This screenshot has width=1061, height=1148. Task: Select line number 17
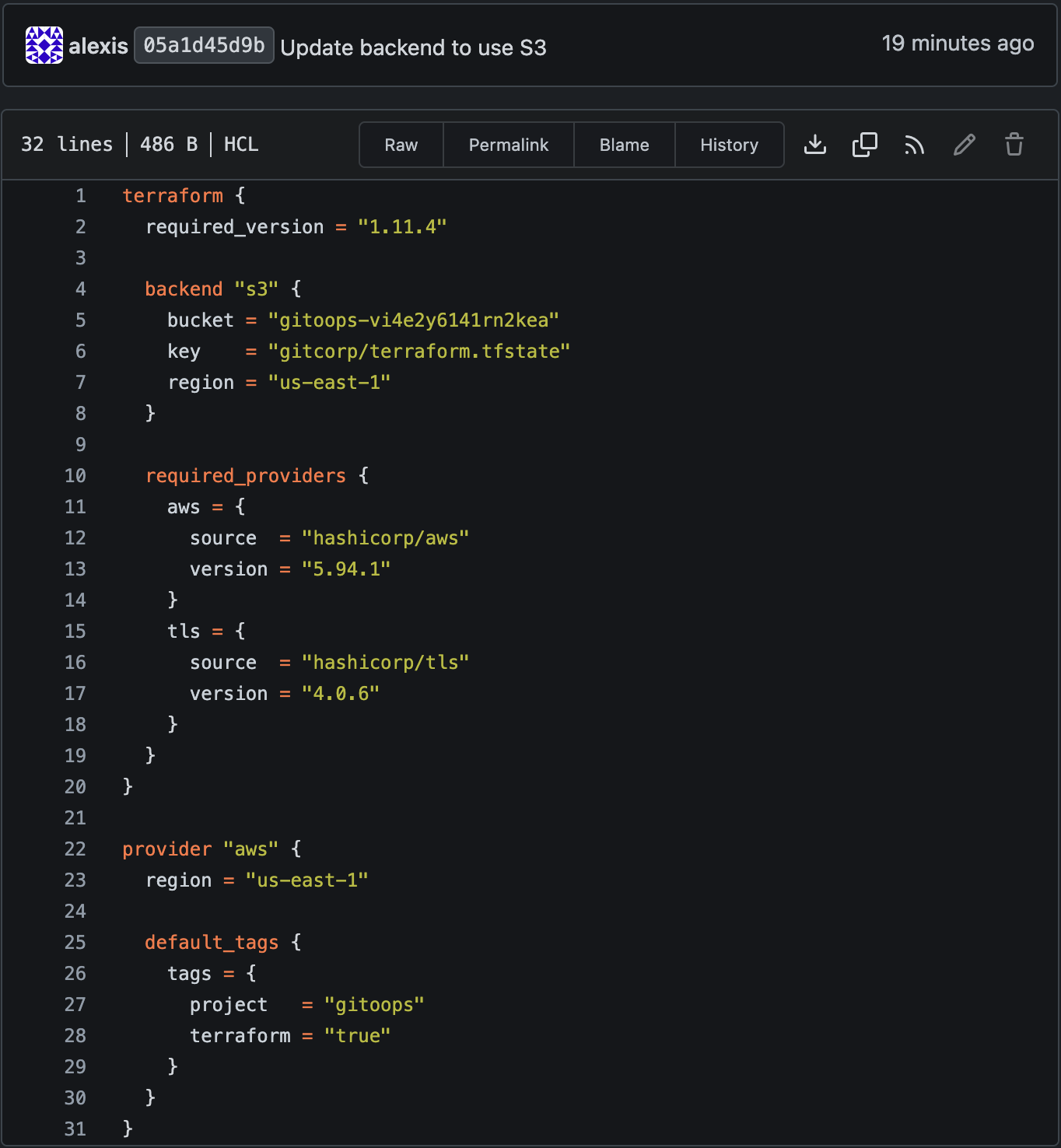(x=75, y=694)
